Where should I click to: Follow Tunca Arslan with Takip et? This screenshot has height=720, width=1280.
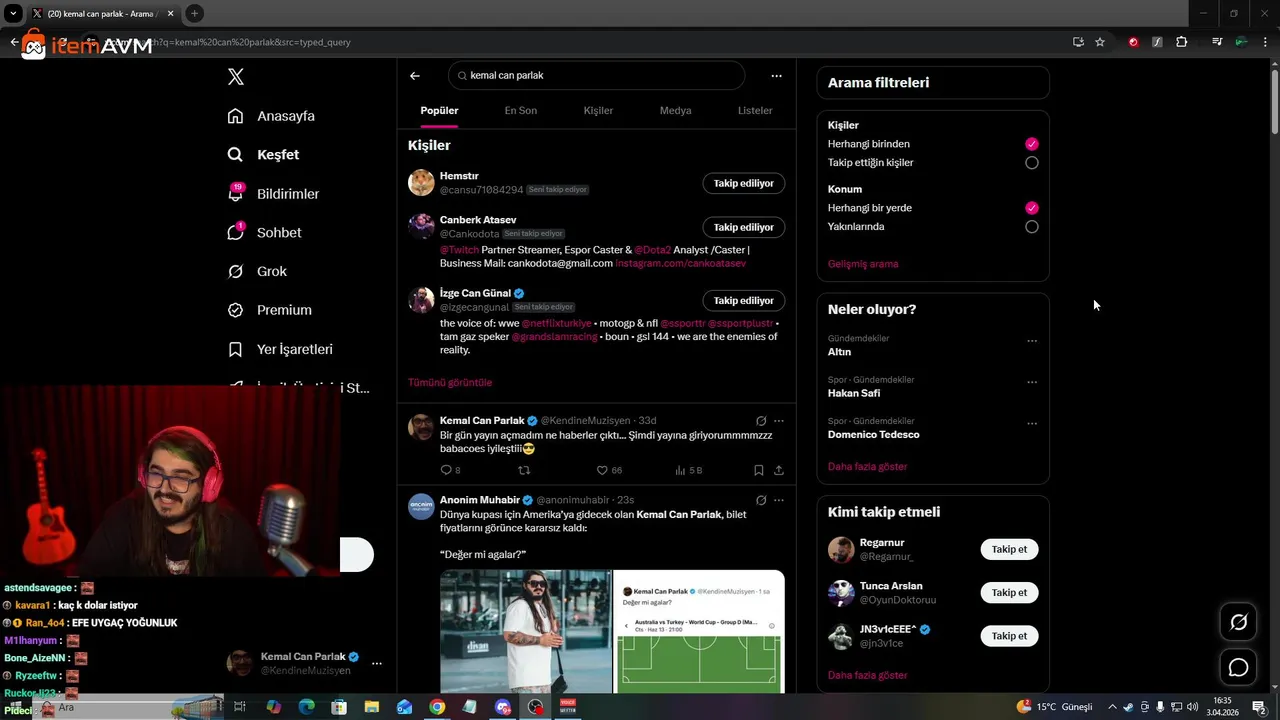(x=1009, y=593)
